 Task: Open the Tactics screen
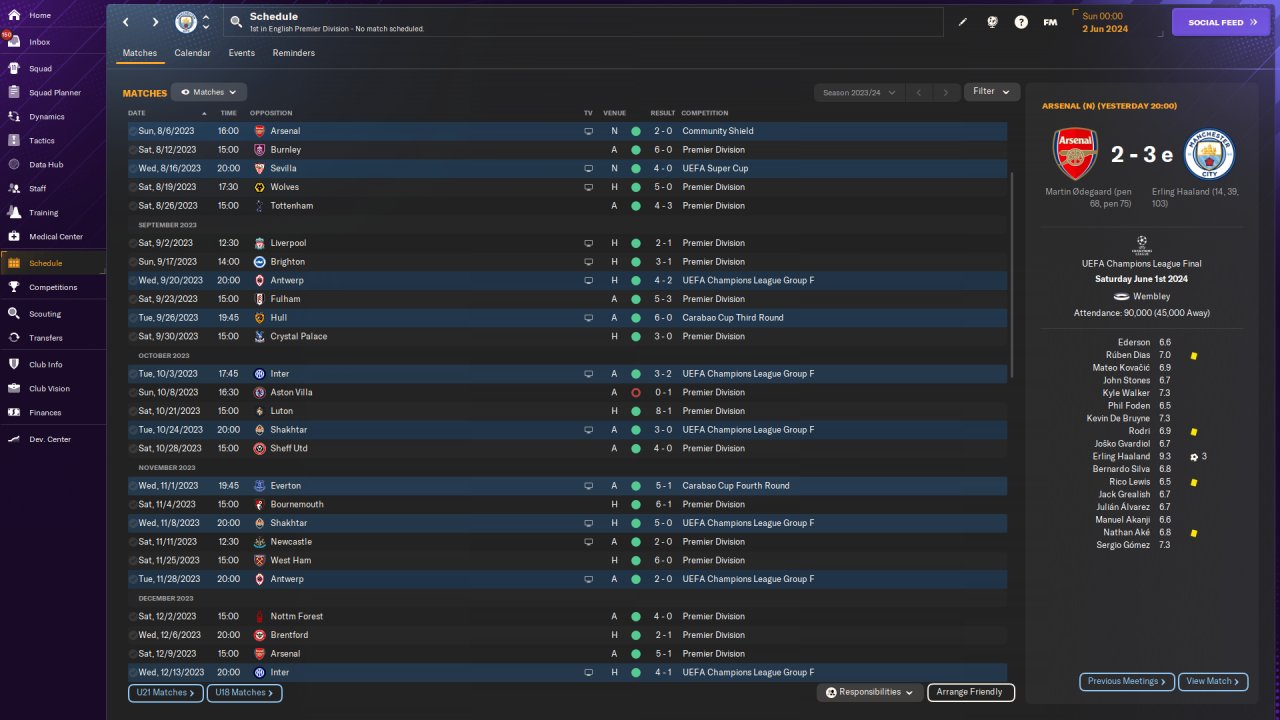coord(53,140)
